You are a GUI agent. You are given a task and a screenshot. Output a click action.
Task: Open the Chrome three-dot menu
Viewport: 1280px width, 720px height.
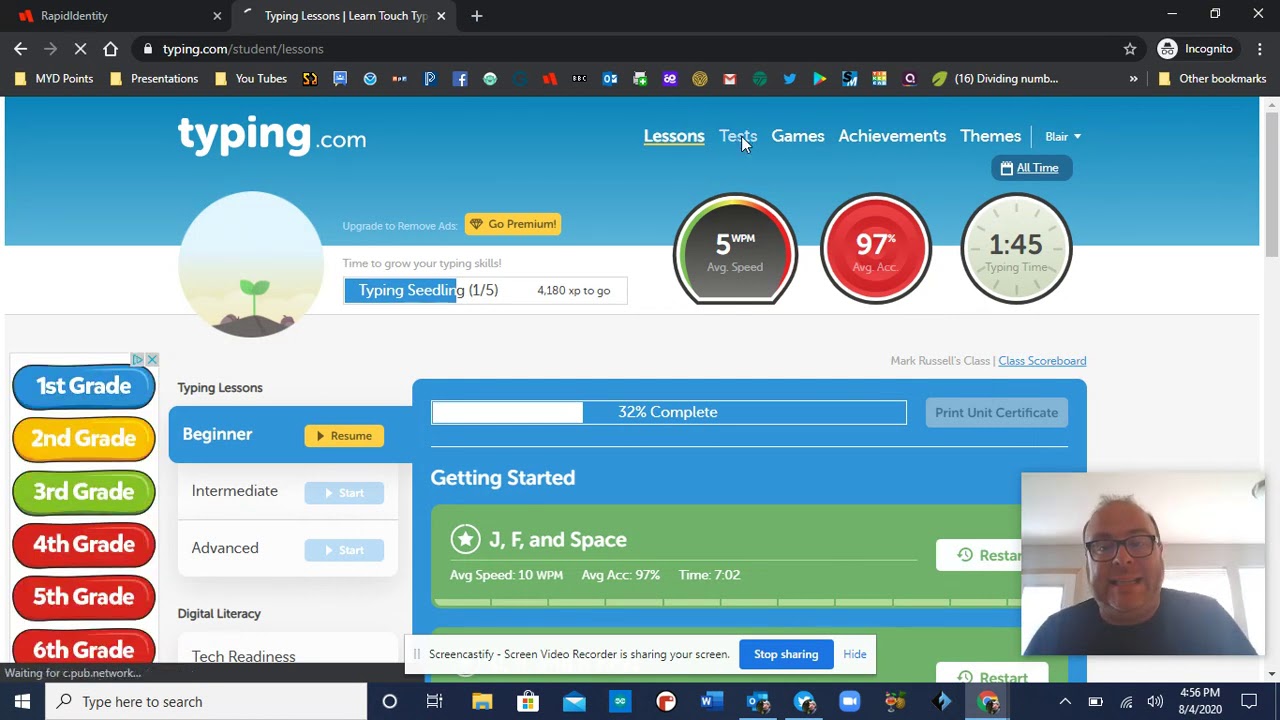pos(1259,49)
